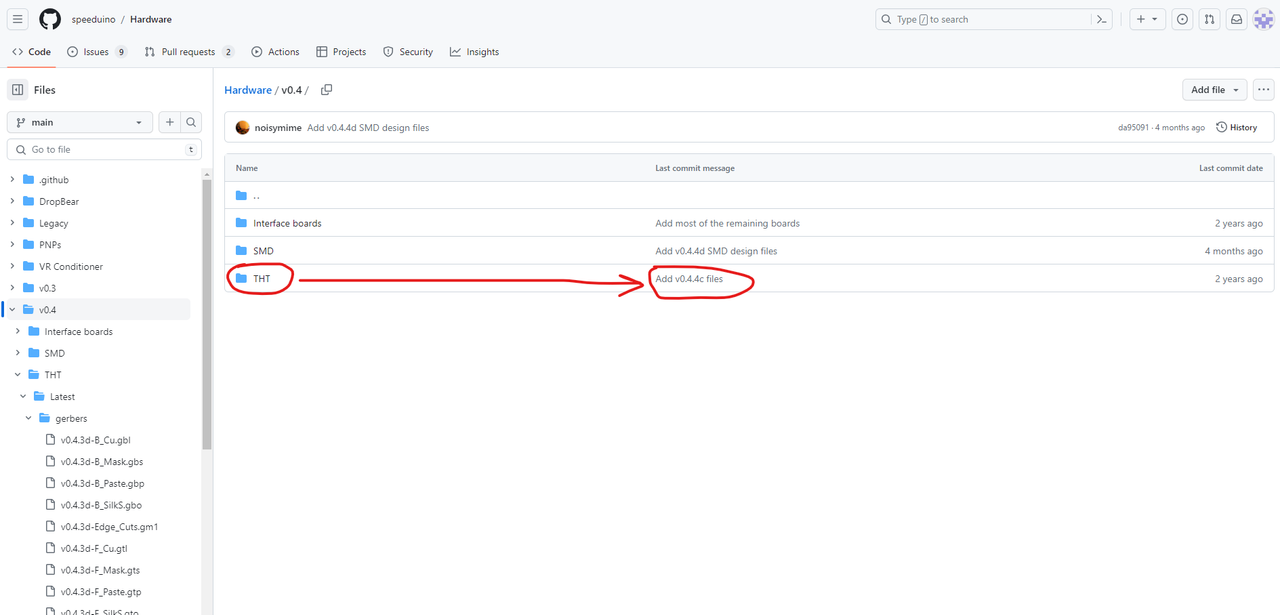Open v0.4.3d-F_Mask.gts file in tree
Viewport: 1280px width, 615px height.
tap(100, 570)
